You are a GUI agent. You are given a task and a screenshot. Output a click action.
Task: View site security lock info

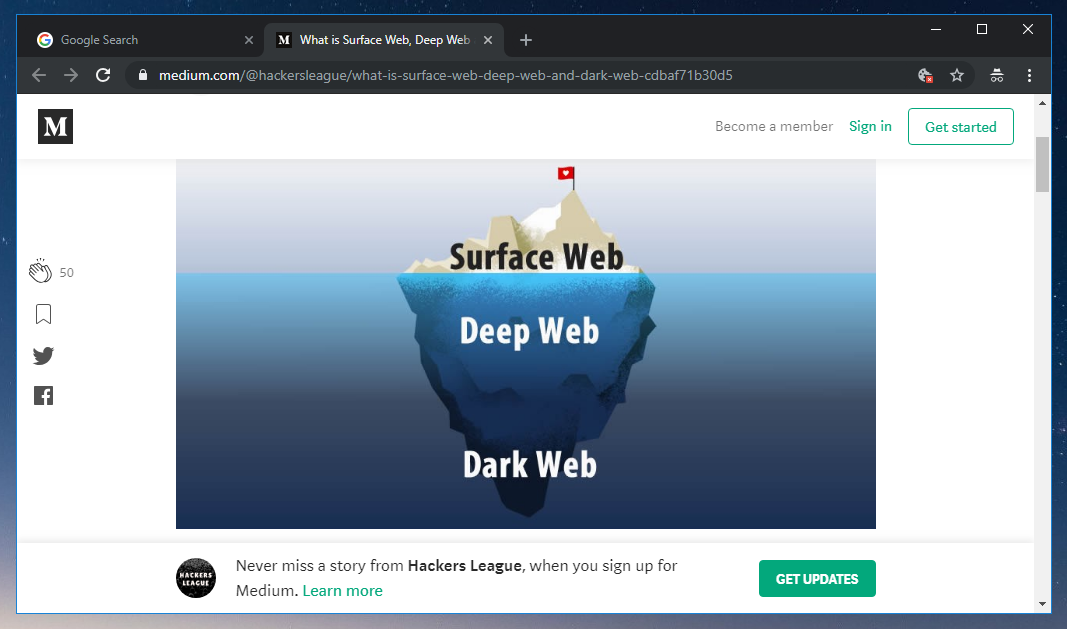point(142,75)
